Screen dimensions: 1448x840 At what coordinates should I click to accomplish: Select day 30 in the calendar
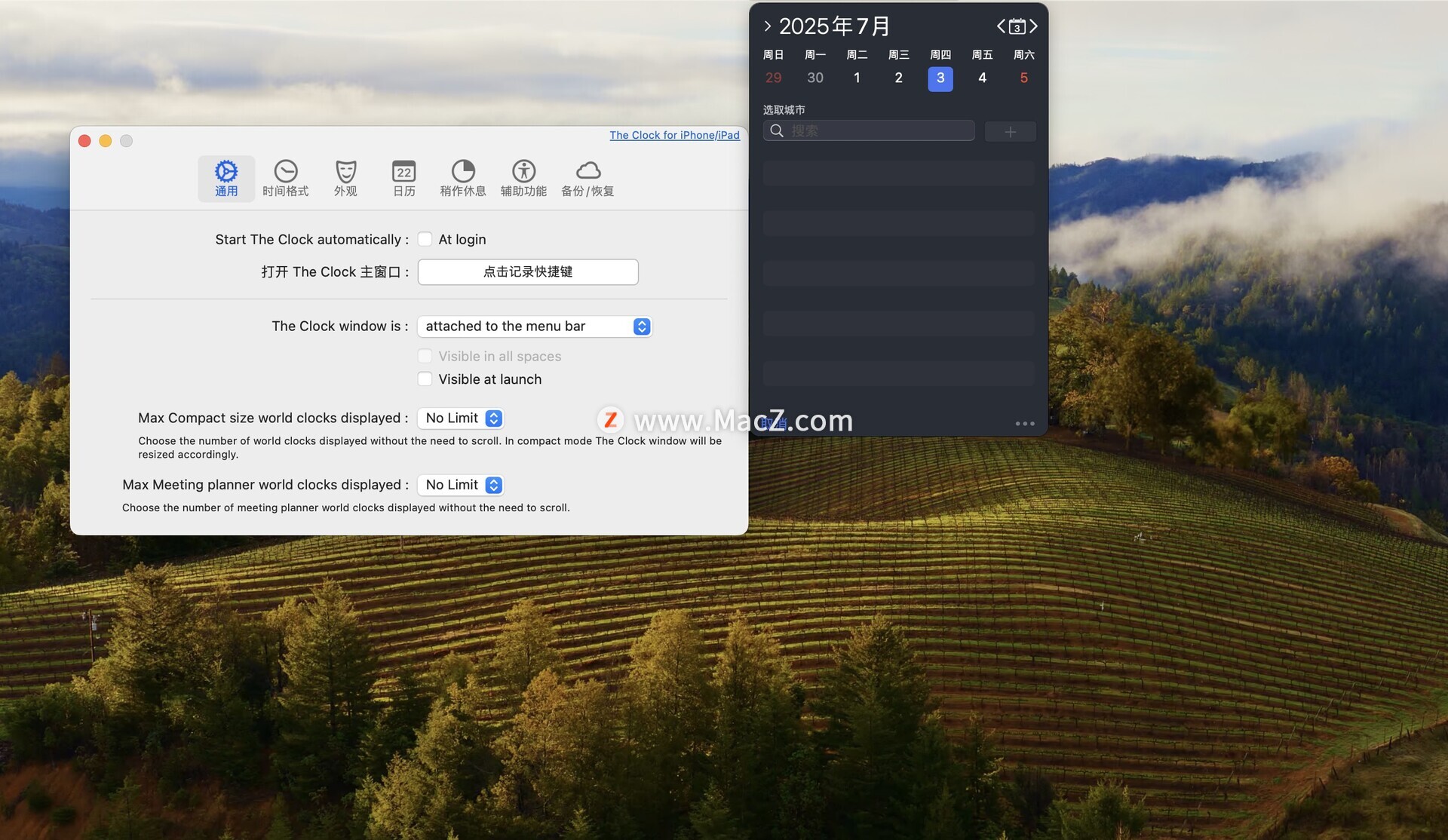[x=815, y=78]
